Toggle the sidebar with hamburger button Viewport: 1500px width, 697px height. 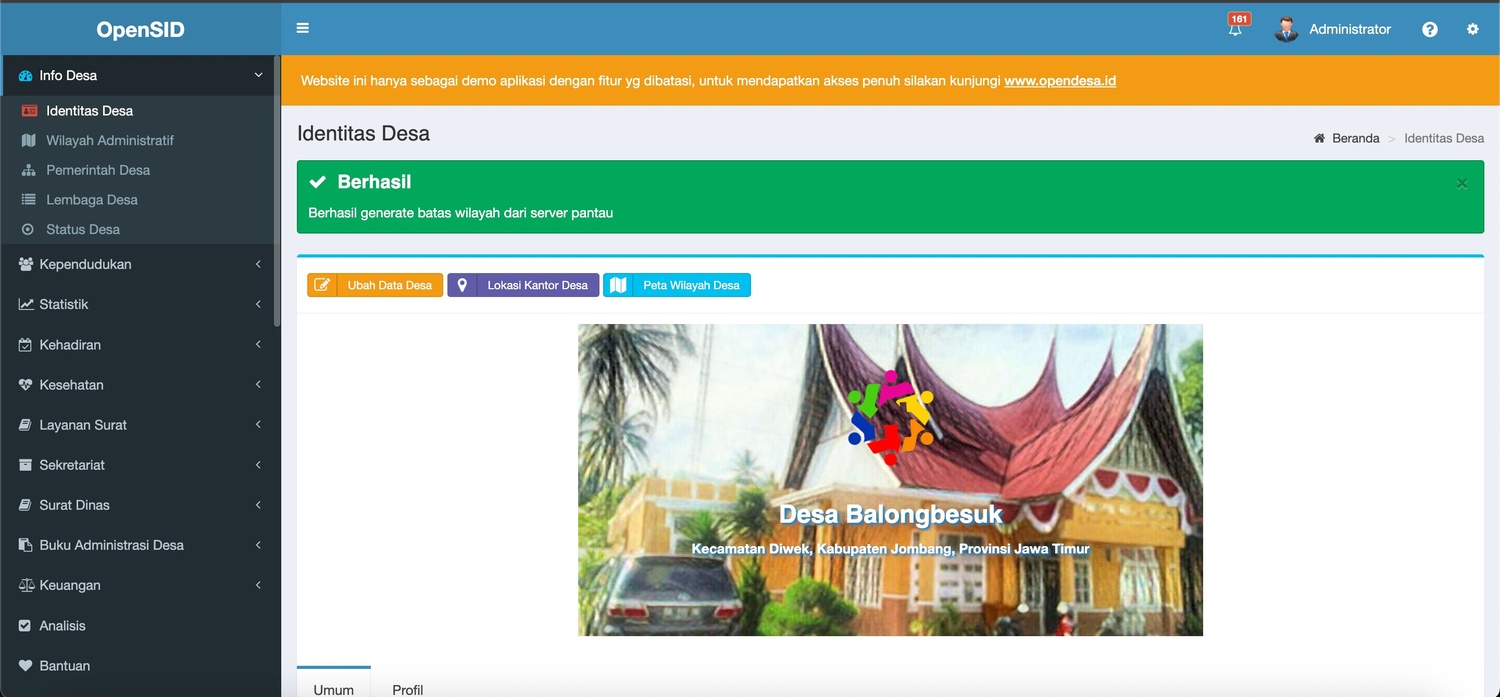(x=303, y=28)
